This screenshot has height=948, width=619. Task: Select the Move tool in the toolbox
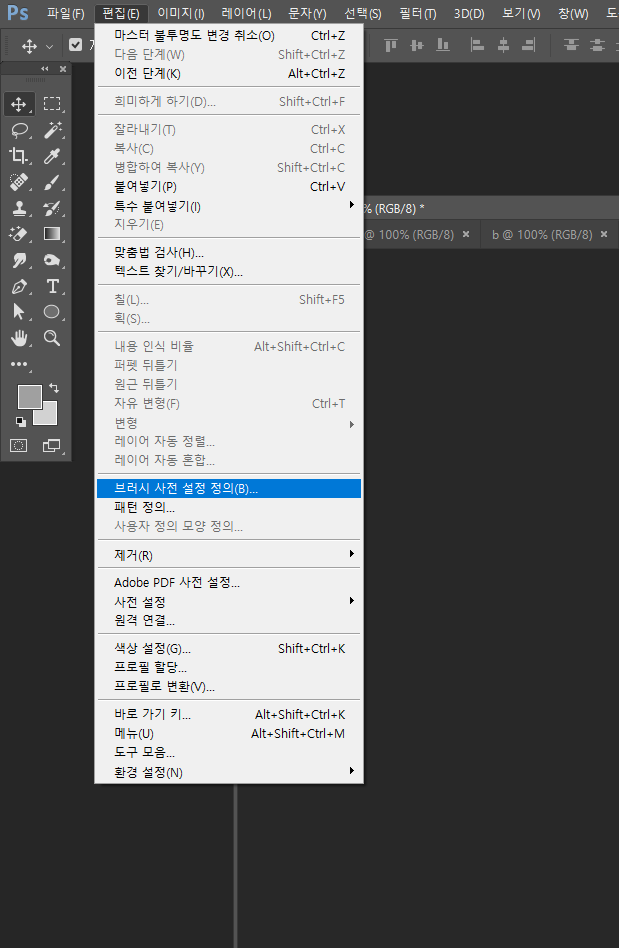point(19,104)
